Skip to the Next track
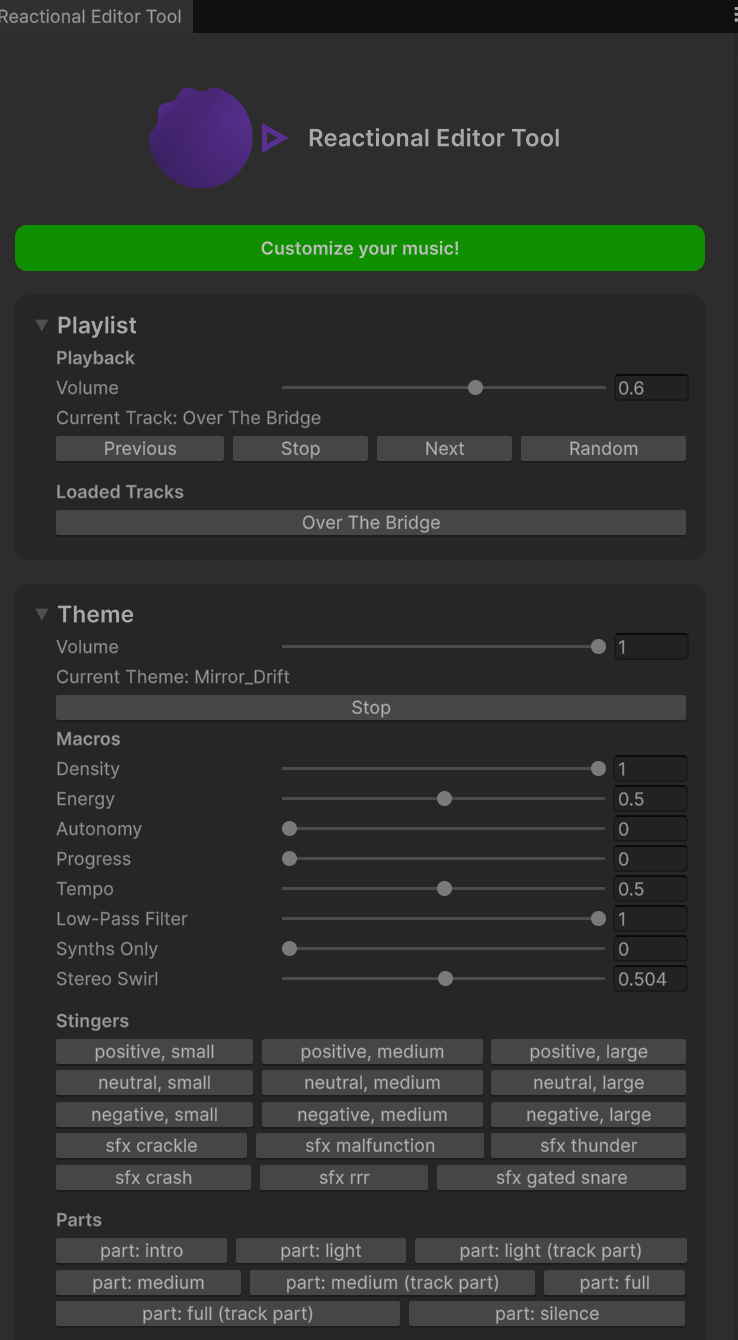This screenshot has width=738, height=1340. pos(444,449)
